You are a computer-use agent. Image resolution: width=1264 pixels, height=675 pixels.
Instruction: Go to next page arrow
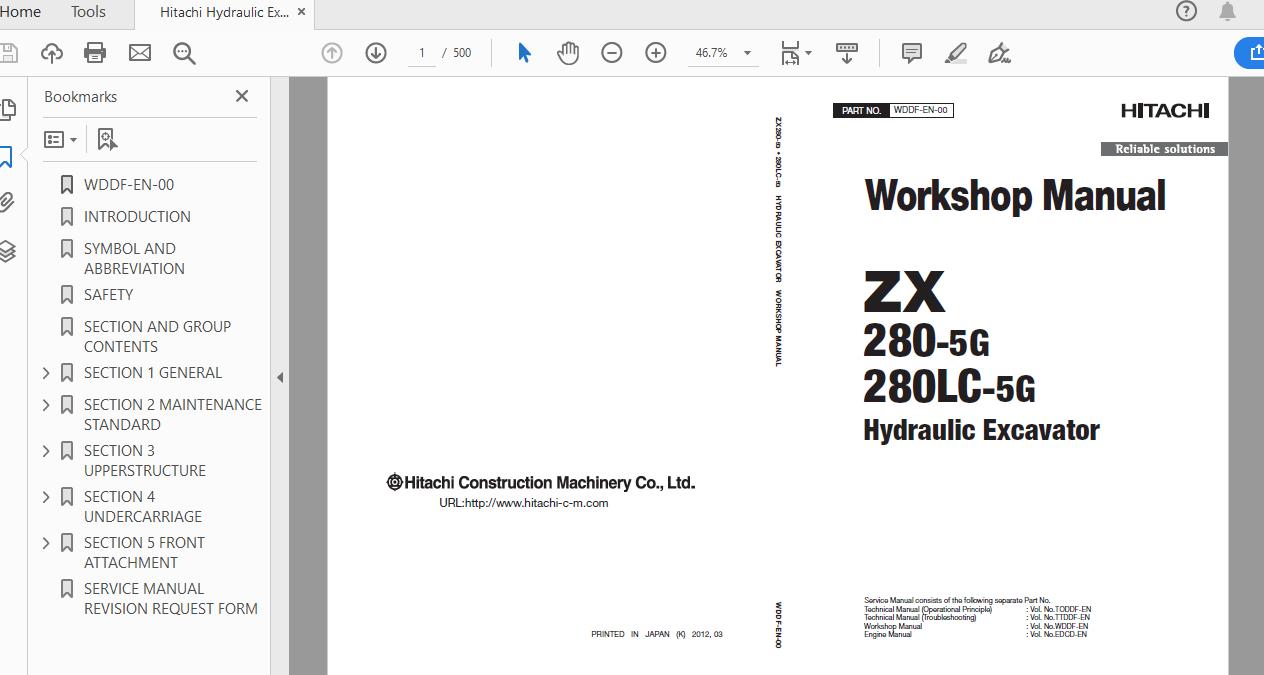(x=376, y=53)
